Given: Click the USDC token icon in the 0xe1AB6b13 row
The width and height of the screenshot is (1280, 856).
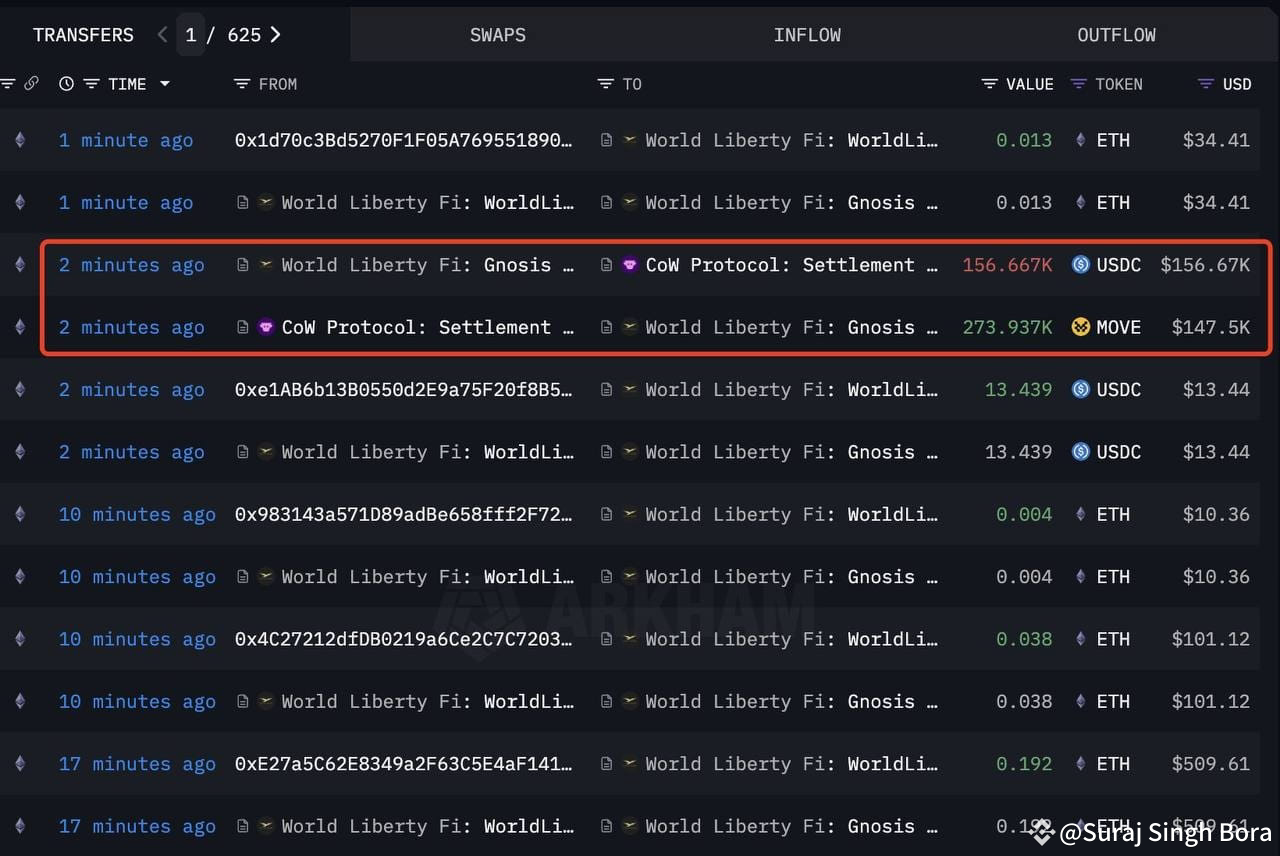Looking at the screenshot, I should click(1080, 390).
